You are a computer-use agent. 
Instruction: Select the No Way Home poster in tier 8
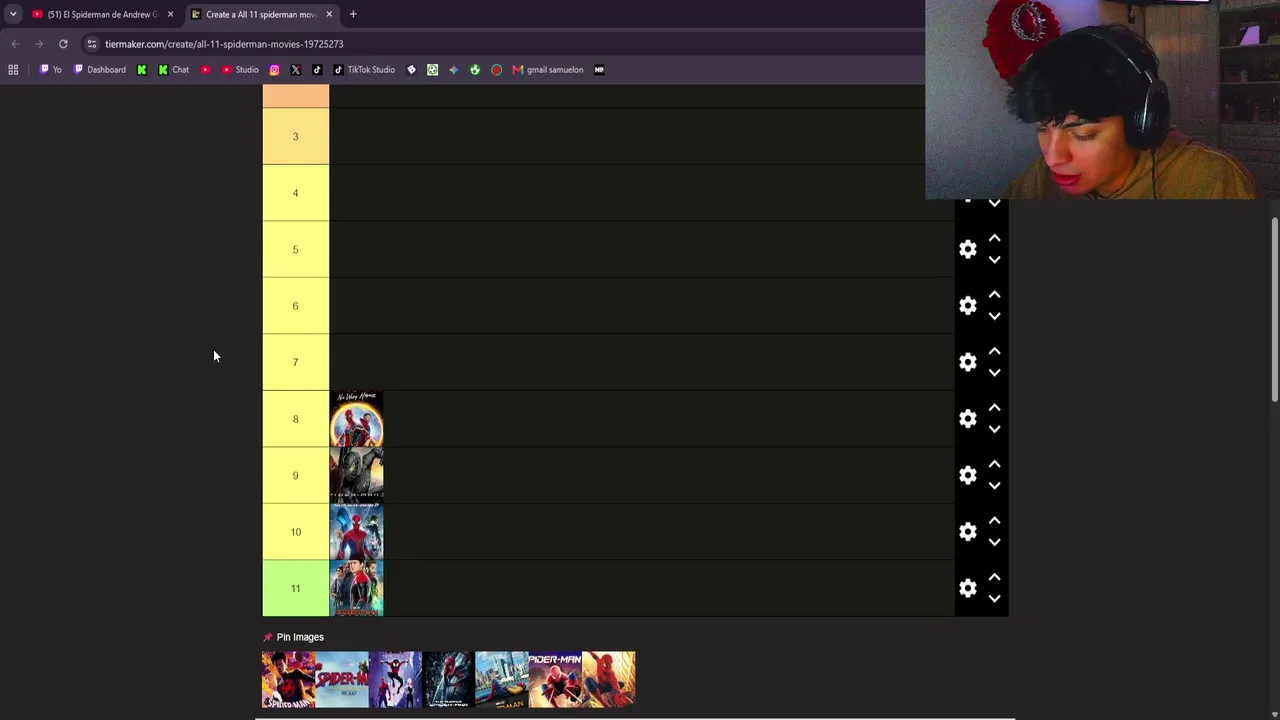point(356,419)
